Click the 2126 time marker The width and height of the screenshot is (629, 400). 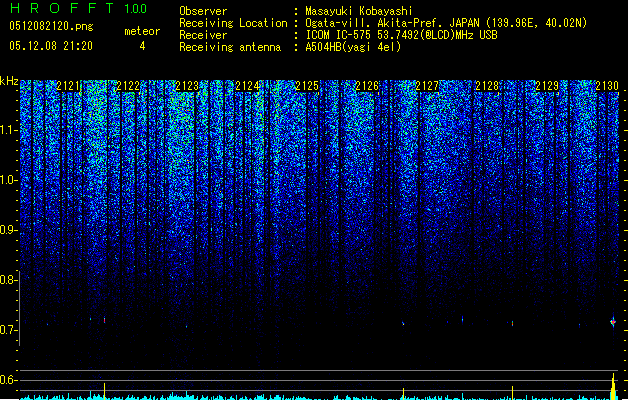click(x=367, y=86)
